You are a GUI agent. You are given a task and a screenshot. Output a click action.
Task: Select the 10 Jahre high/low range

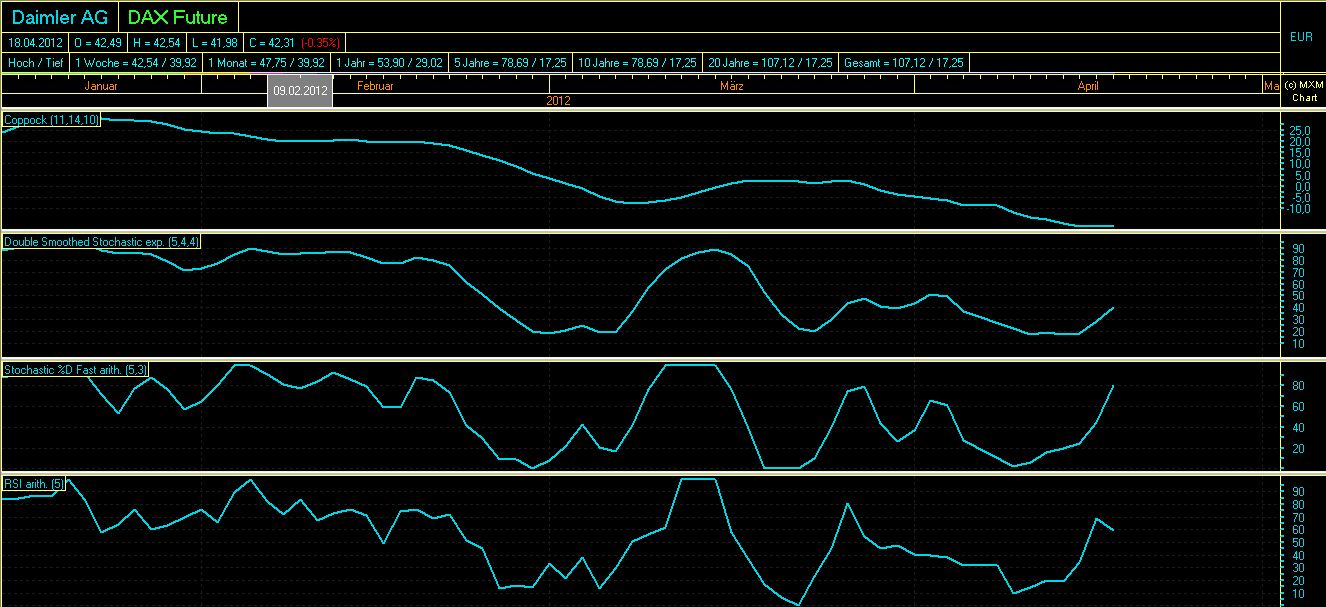(x=638, y=62)
